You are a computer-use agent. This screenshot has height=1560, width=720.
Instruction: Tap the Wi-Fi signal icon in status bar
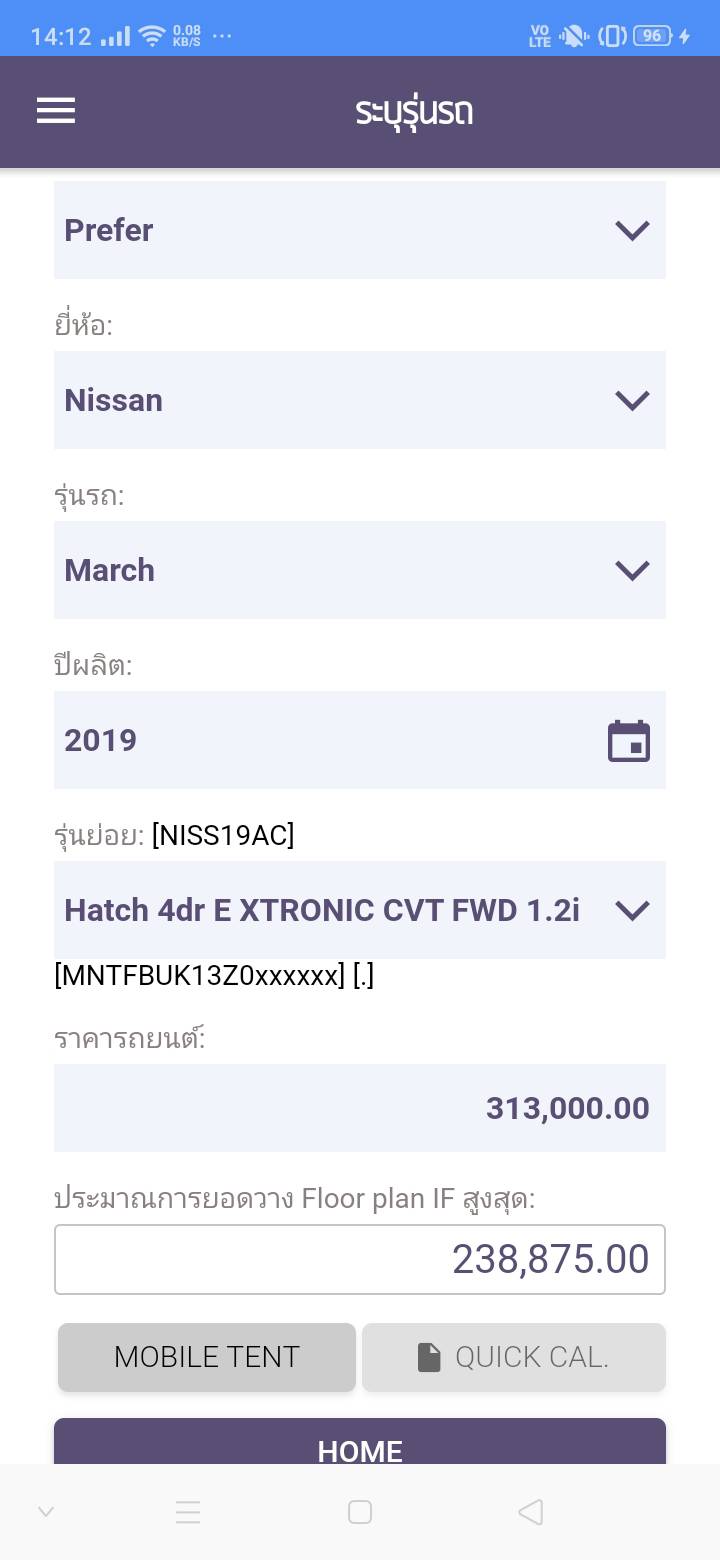pyautogui.click(x=152, y=37)
